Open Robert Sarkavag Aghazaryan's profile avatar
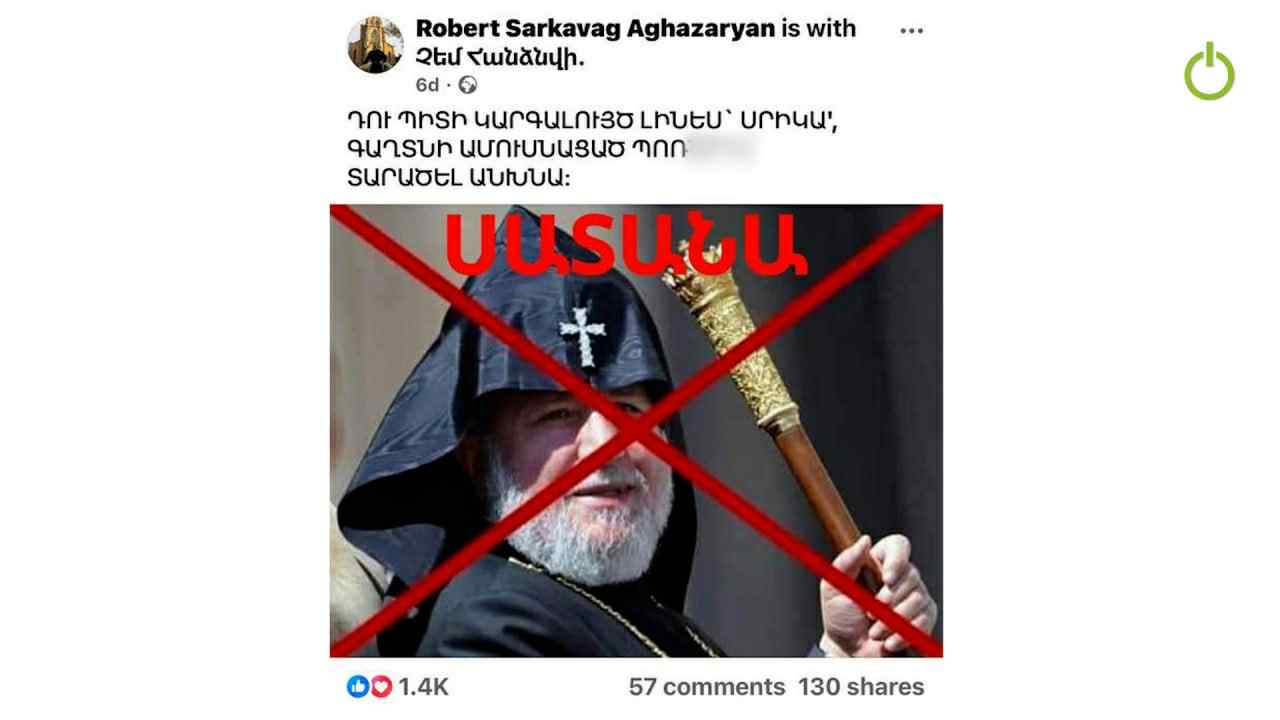This screenshot has height=720, width=1280. coord(375,45)
